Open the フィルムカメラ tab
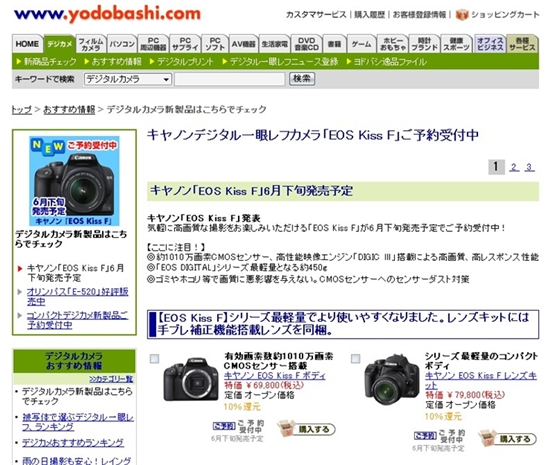 pyautogui.click(x=91, y=44)
